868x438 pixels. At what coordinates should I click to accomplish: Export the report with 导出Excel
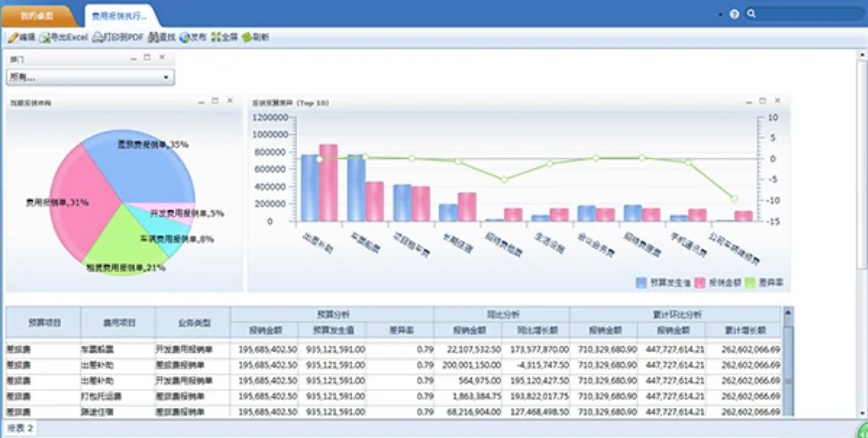[63, 37]
